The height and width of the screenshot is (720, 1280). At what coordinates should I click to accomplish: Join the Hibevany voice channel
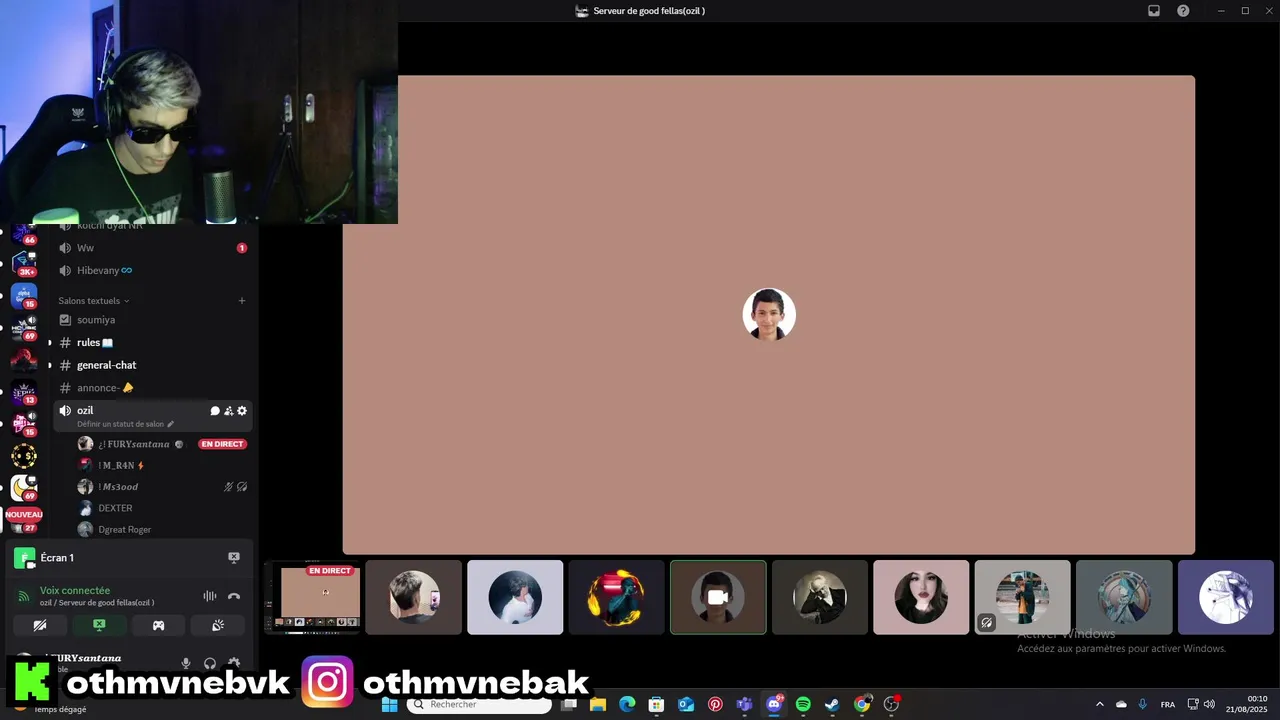coord(151,271)
